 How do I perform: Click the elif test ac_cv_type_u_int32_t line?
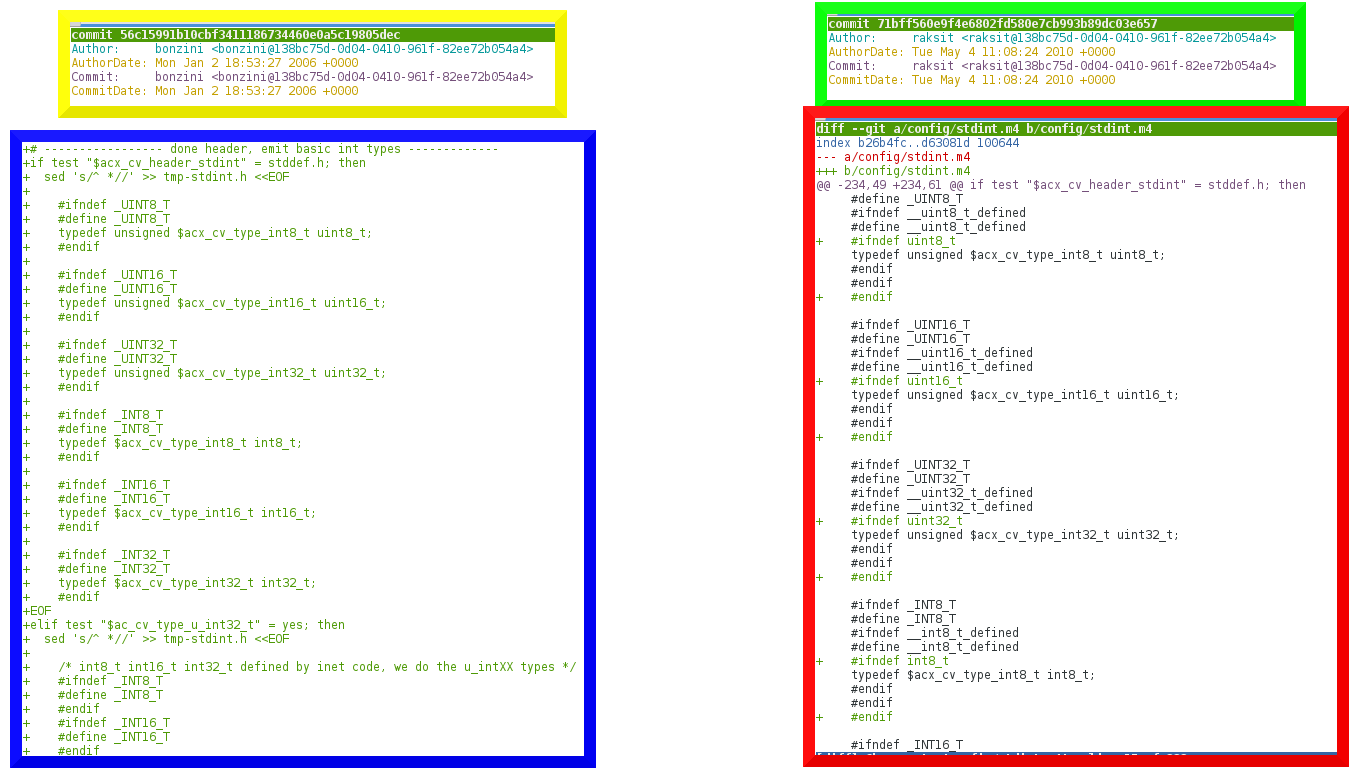(x=184, y=625)
